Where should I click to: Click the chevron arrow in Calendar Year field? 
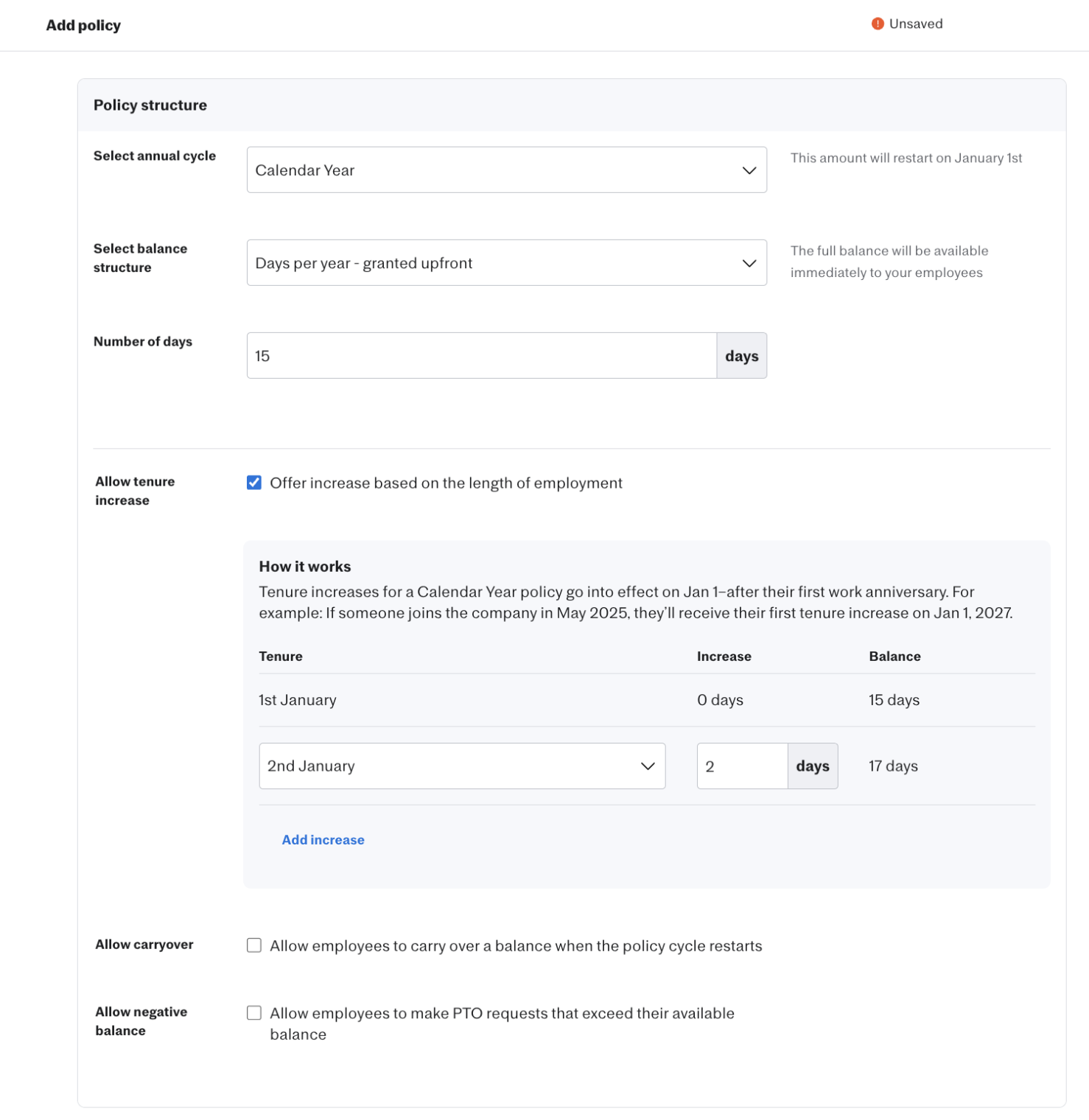749,170
